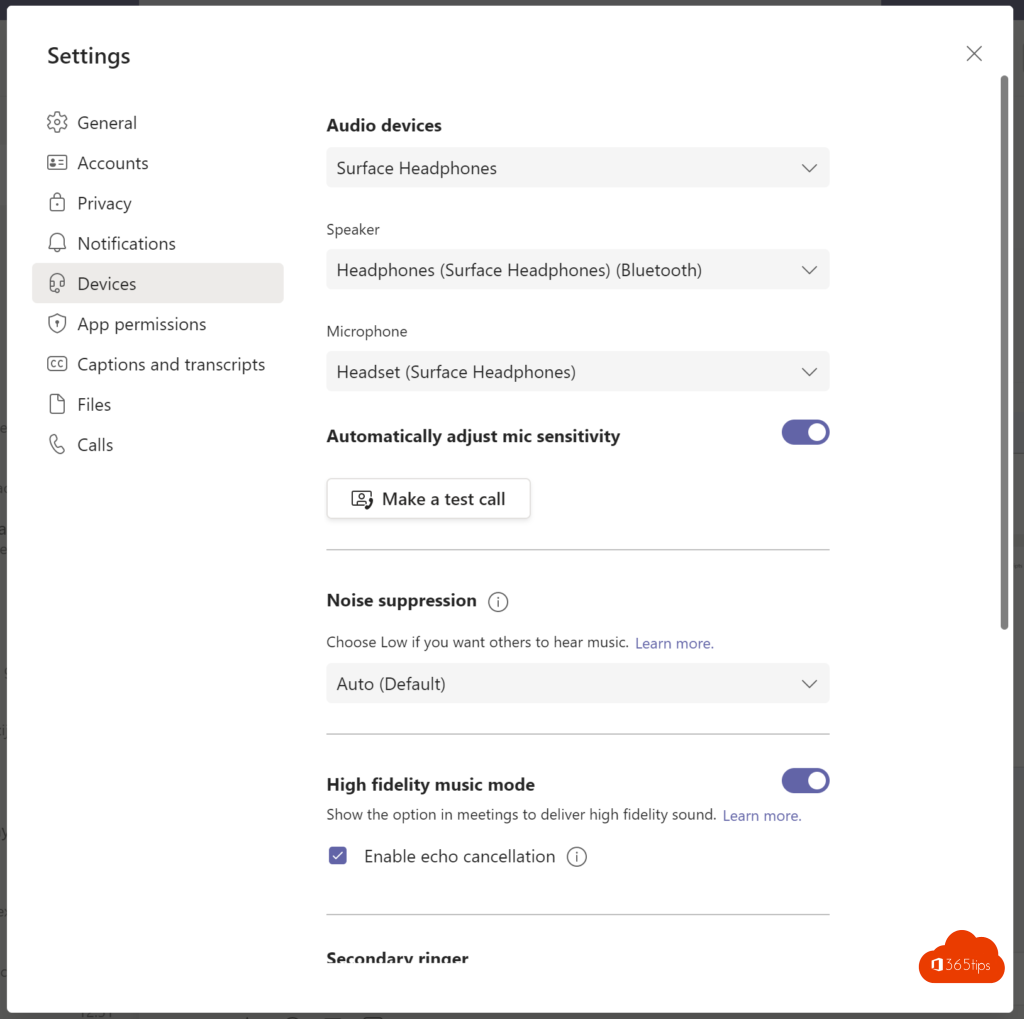The image size is (1024, 1019).
Task: Click Make a test call button
Action: coord(428,499)
